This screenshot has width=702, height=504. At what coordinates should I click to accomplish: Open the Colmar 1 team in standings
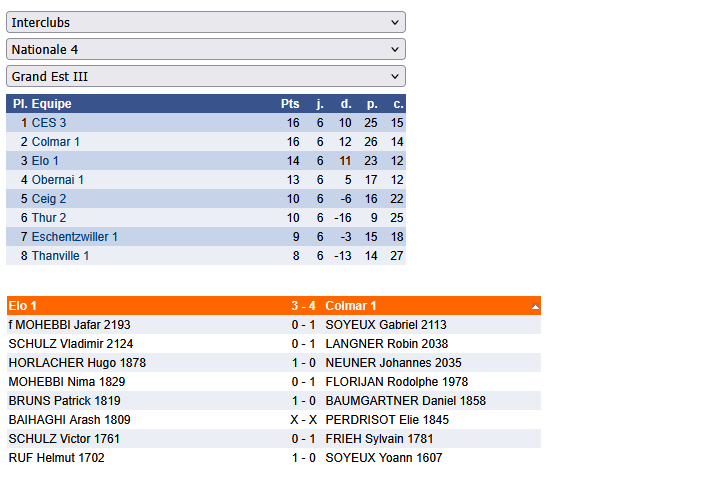(x=56, y=142)
